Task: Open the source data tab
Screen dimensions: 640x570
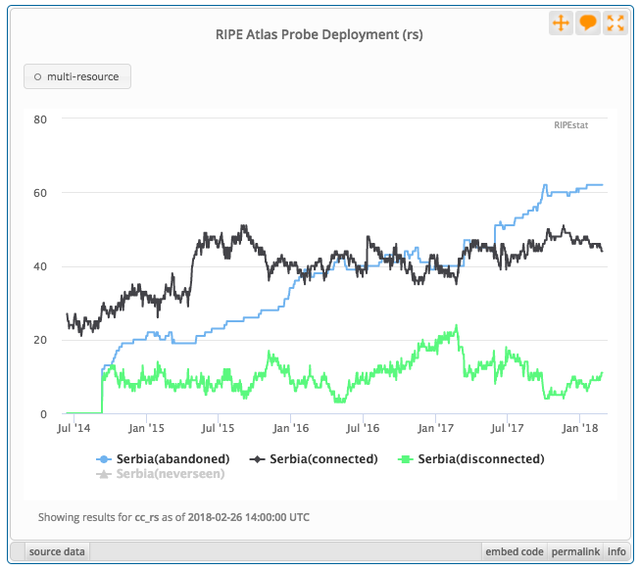Action: [57, 552]
